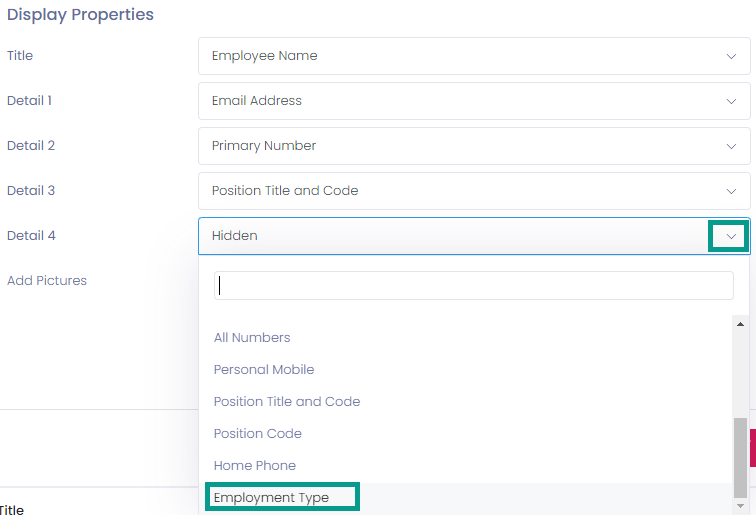Click the Hidden Detail 4 dropdown field
This screenshot has height=515, width=756.
coord(474,236)
